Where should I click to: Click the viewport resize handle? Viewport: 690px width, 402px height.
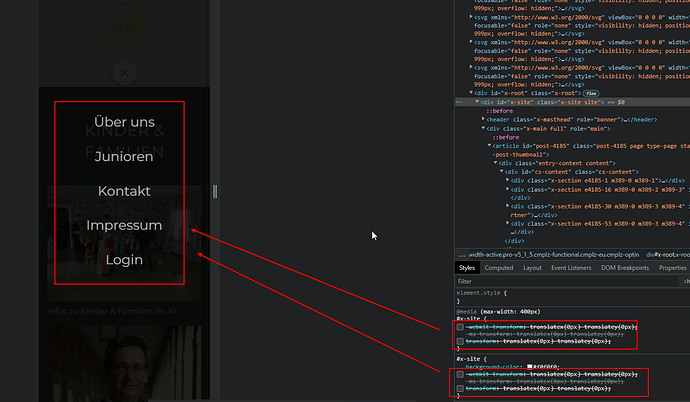(215, 191)
